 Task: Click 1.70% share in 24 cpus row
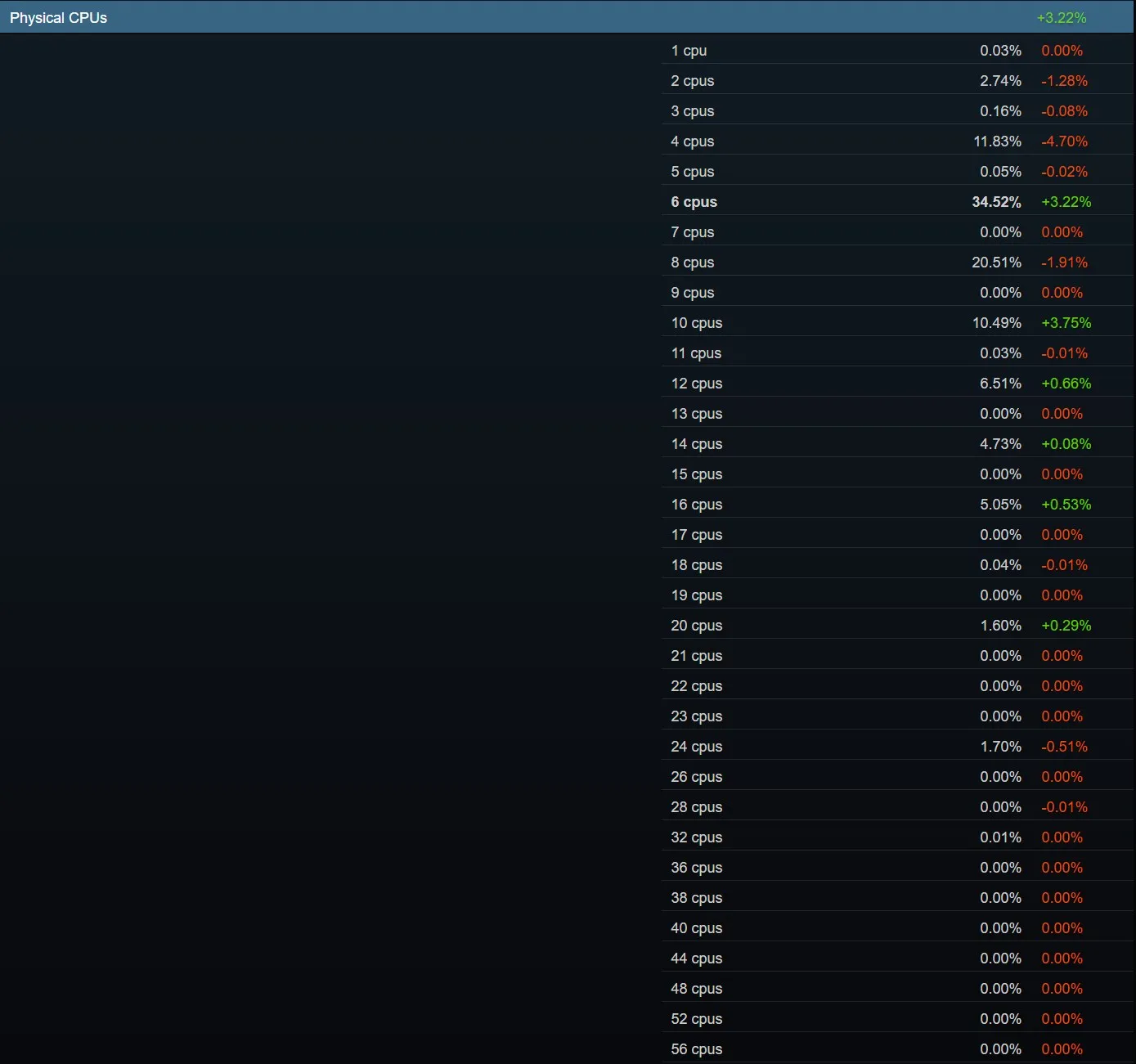pyautogui.click(x=1000, y=747)
